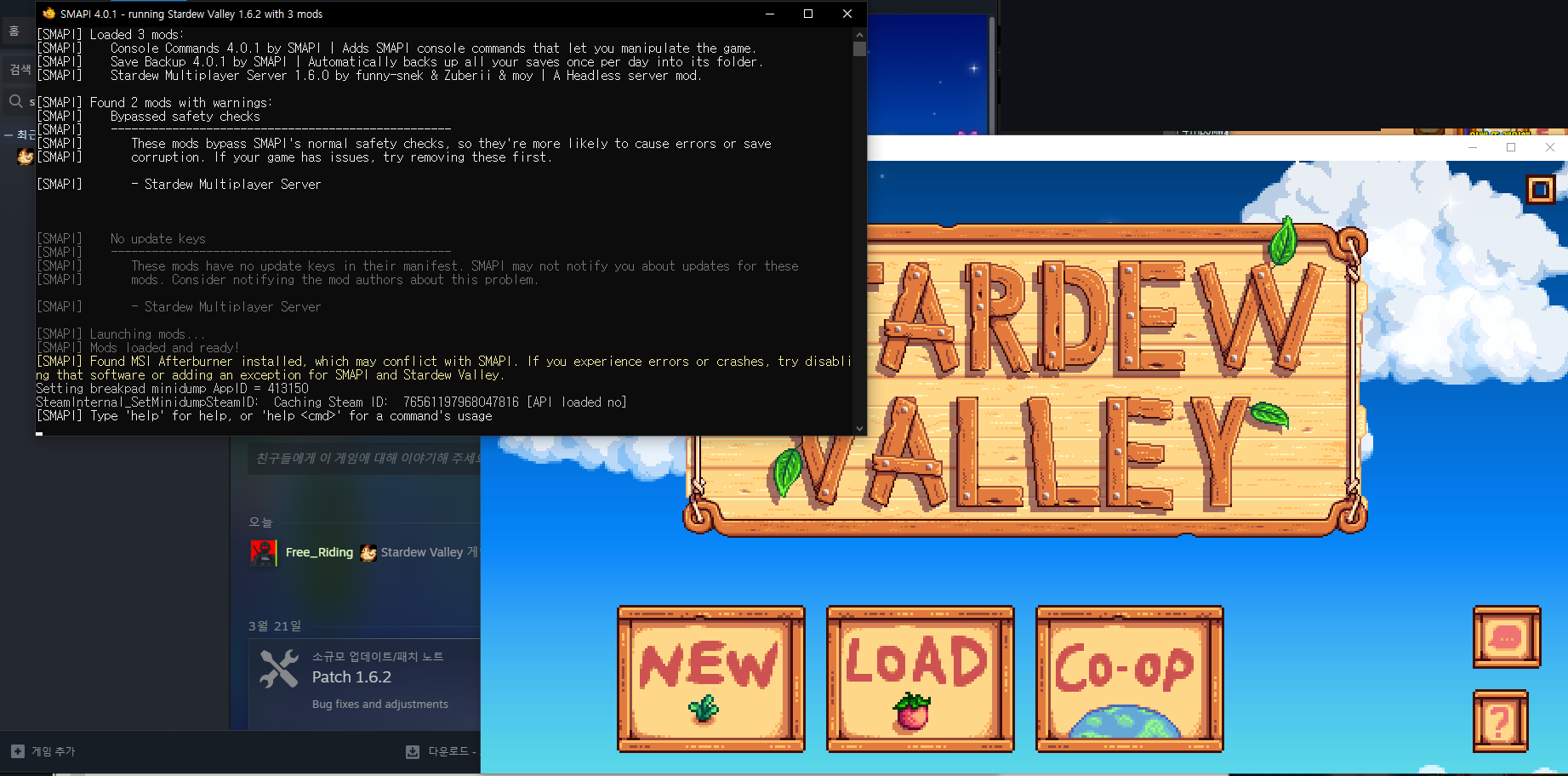Select Stardew Valley chicken icon in Steam library list
1568x776 pixels.
25,157
